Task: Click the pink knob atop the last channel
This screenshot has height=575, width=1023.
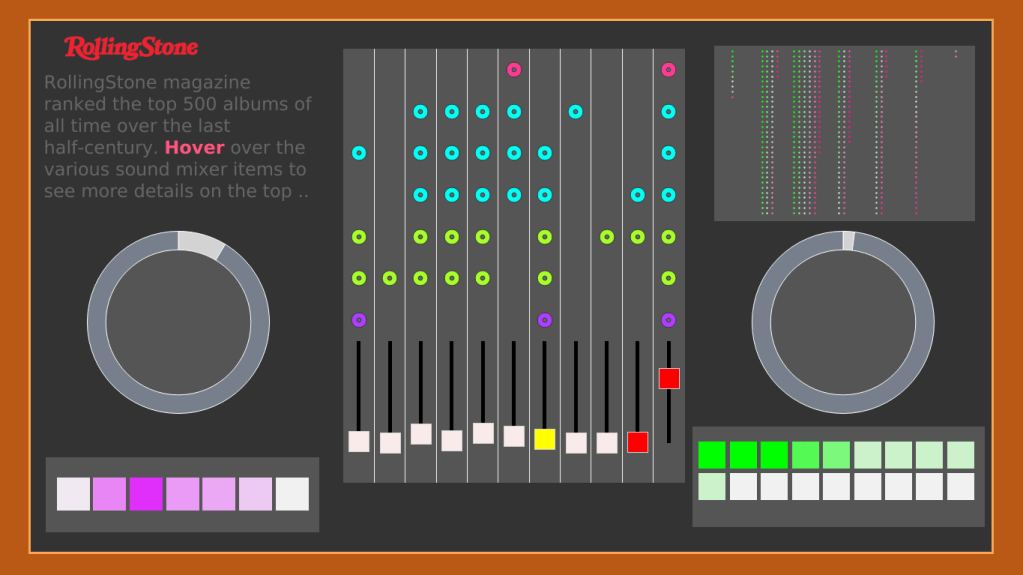Action: (x=668, y=70)
